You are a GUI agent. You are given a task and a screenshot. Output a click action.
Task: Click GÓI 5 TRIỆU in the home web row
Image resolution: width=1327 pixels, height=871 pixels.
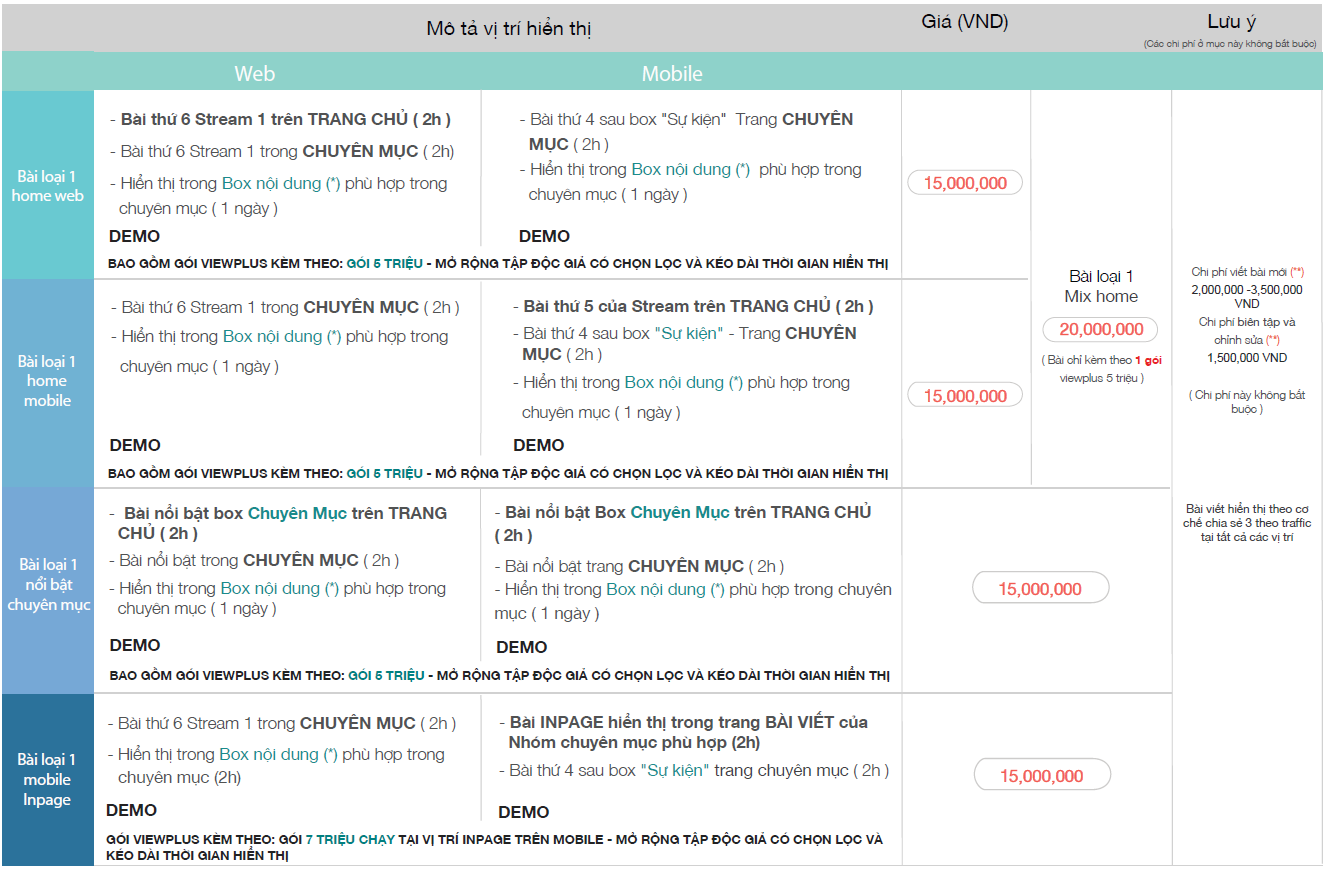(x=385, y=264)
